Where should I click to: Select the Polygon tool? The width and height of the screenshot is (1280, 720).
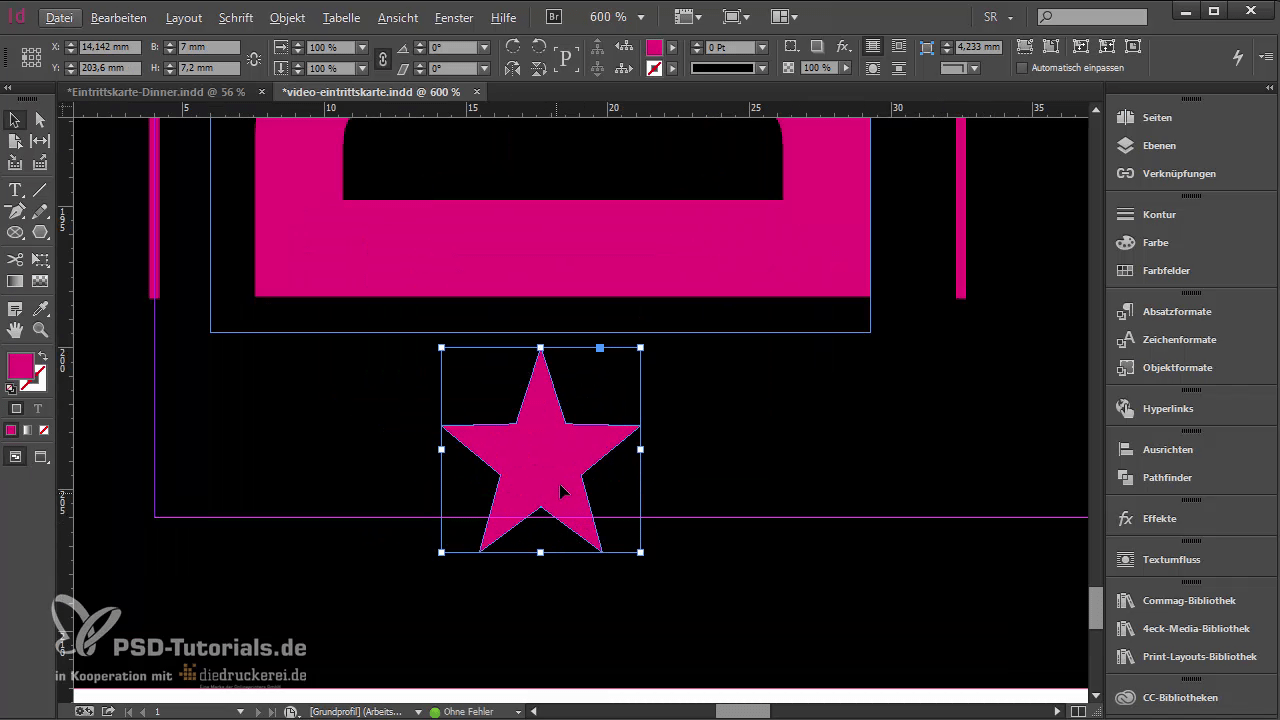[x=40, y=232]
